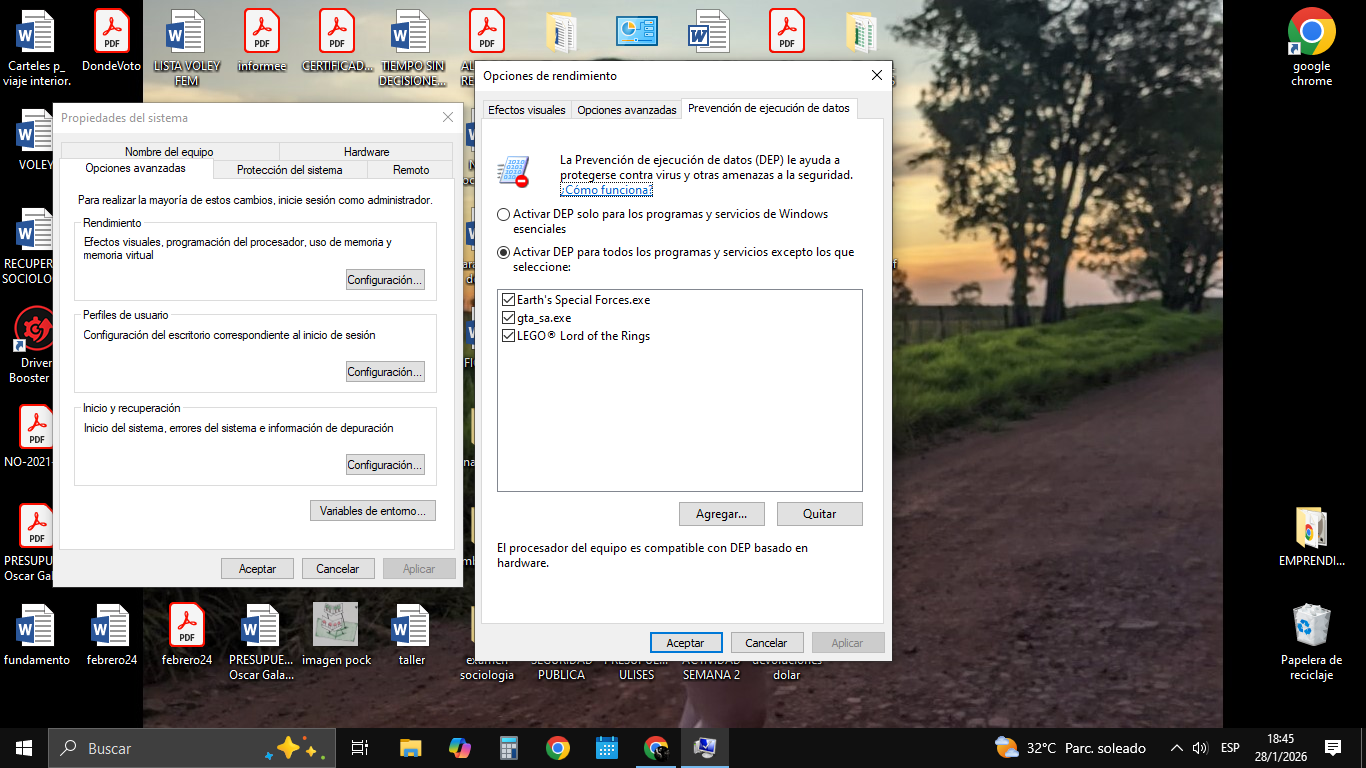
Task: Click the 'Cómo funciona' link
Action: 606,190
